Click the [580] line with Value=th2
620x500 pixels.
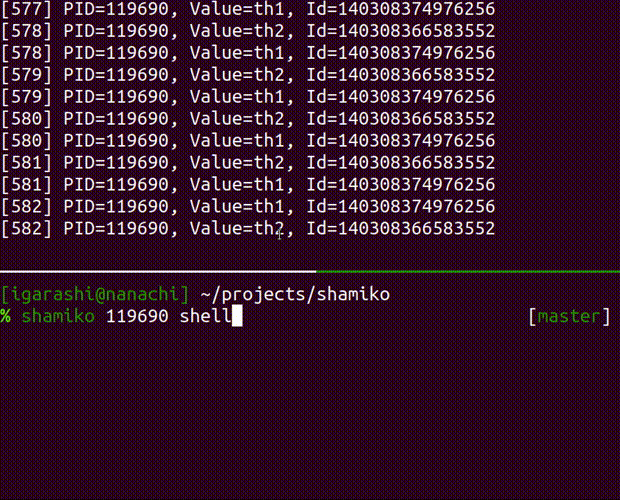248,119
